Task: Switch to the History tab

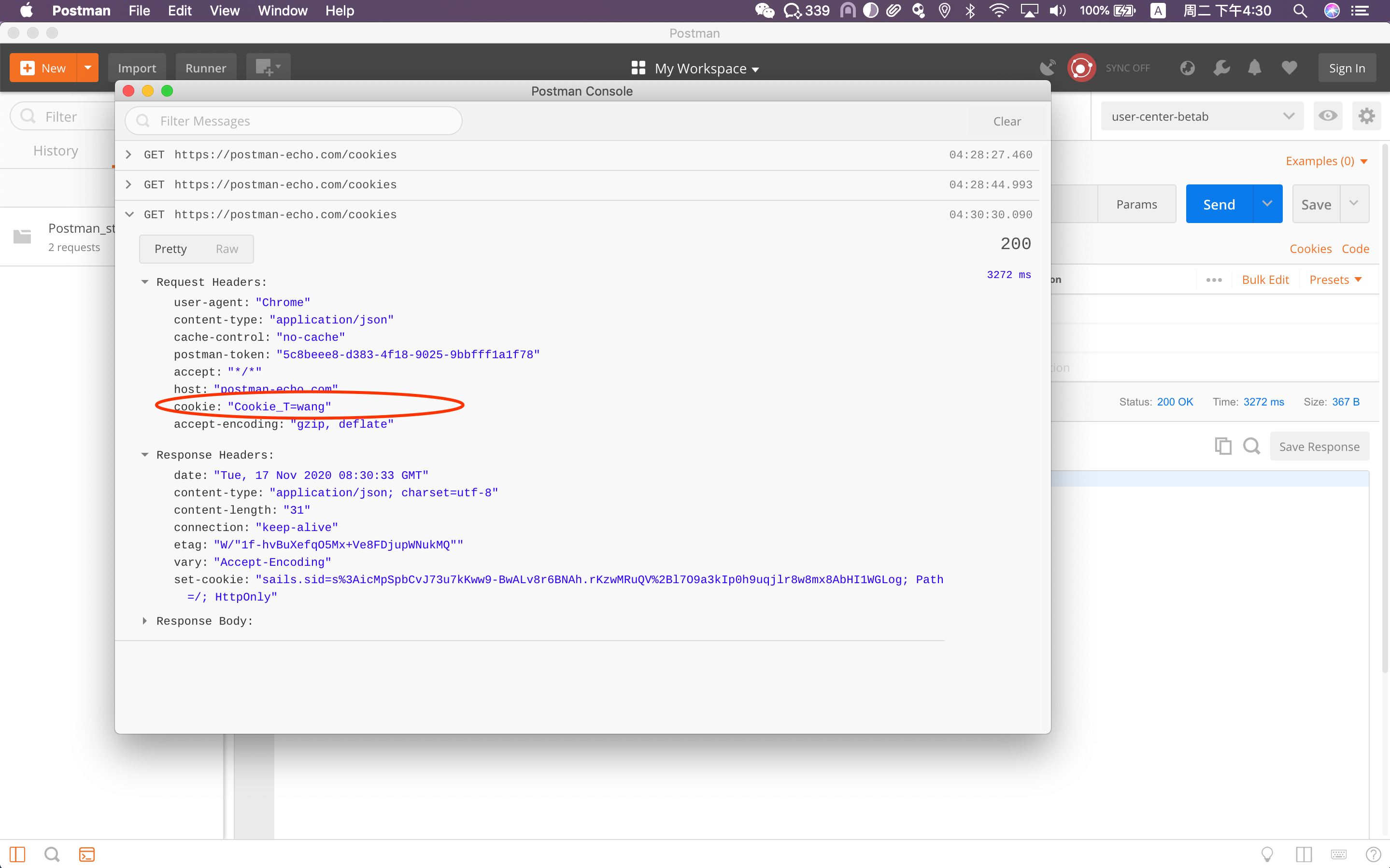Action: (x=56, y=151)
